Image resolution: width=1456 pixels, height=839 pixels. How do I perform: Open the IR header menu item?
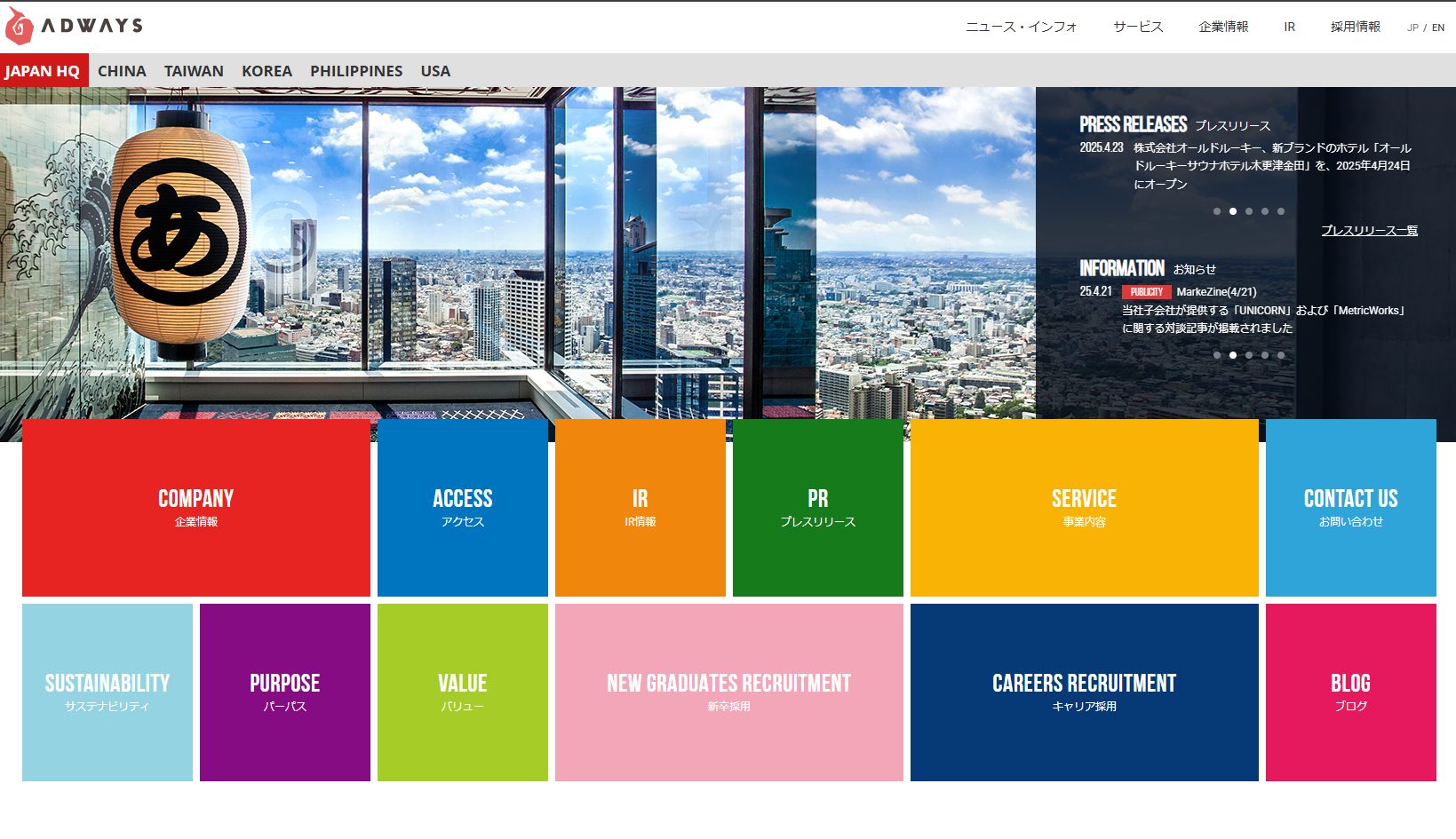(1289, 27)
